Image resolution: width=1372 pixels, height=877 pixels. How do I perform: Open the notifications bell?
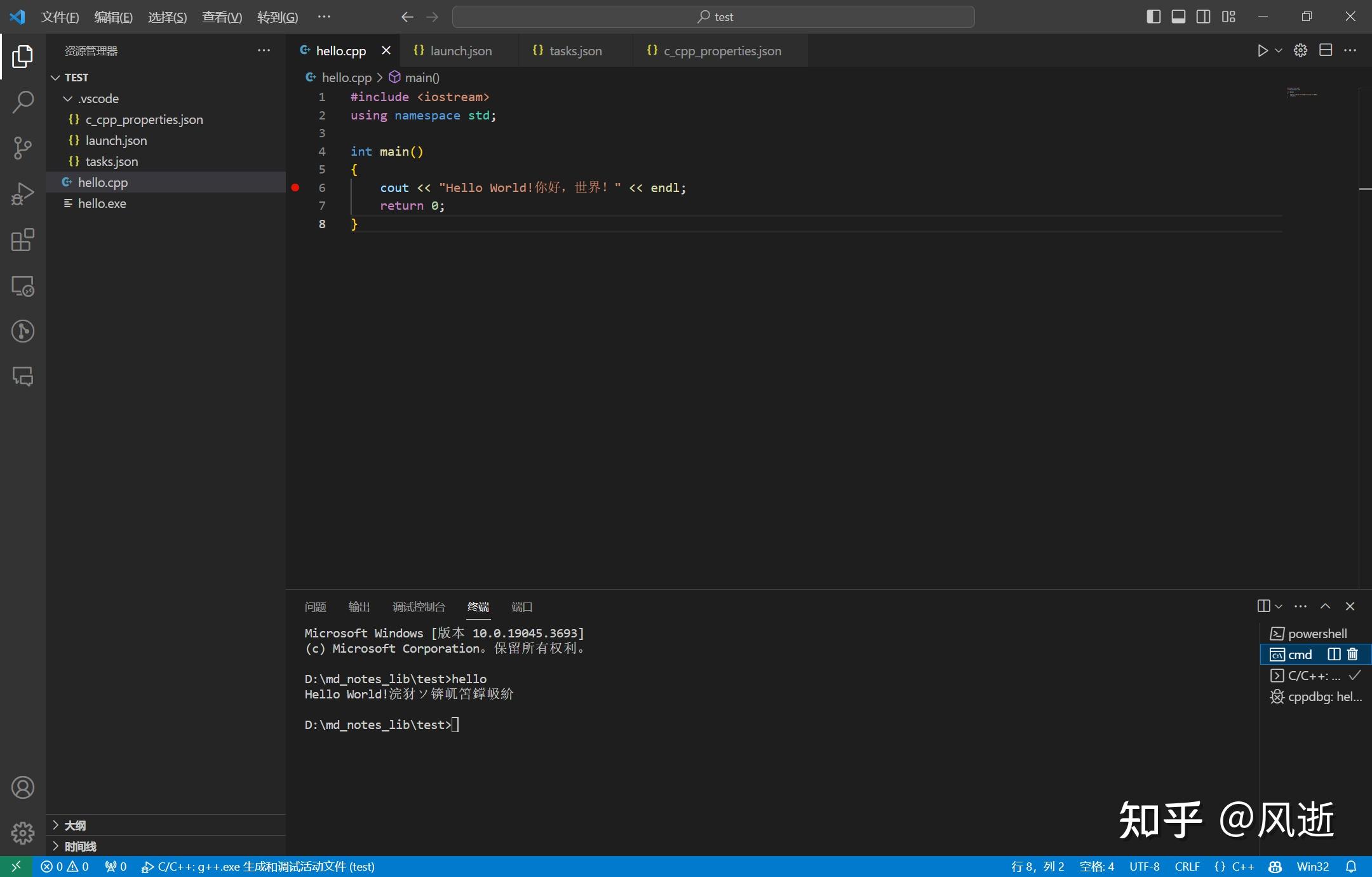click(x=1352, y=866)
